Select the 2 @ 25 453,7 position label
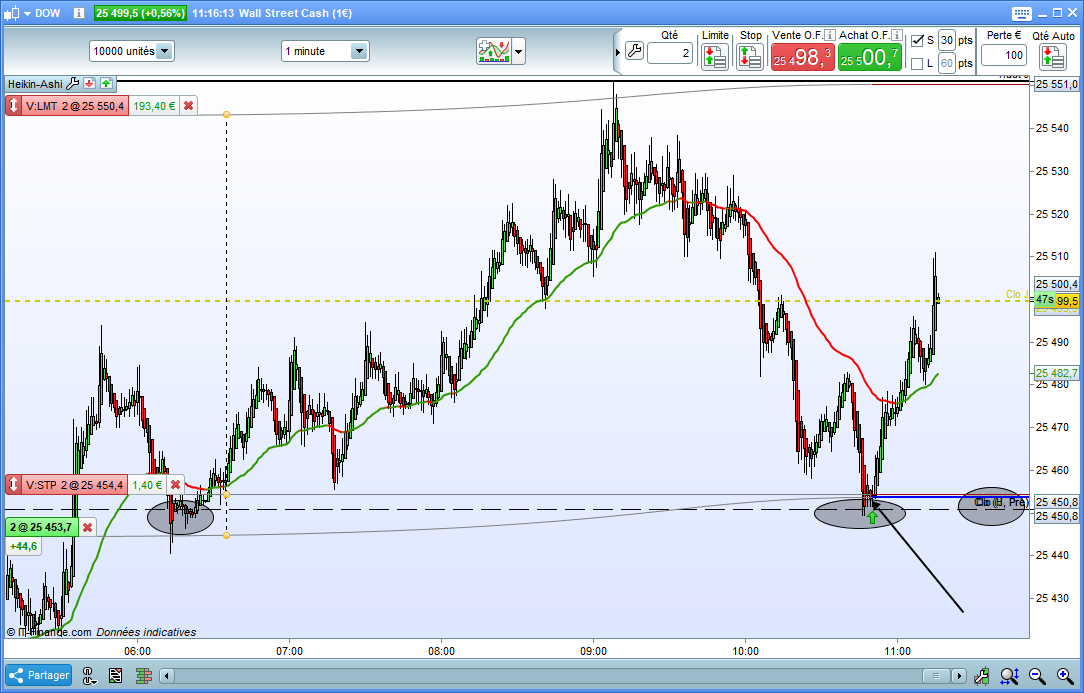1084x693 pixels. [41, 527]
